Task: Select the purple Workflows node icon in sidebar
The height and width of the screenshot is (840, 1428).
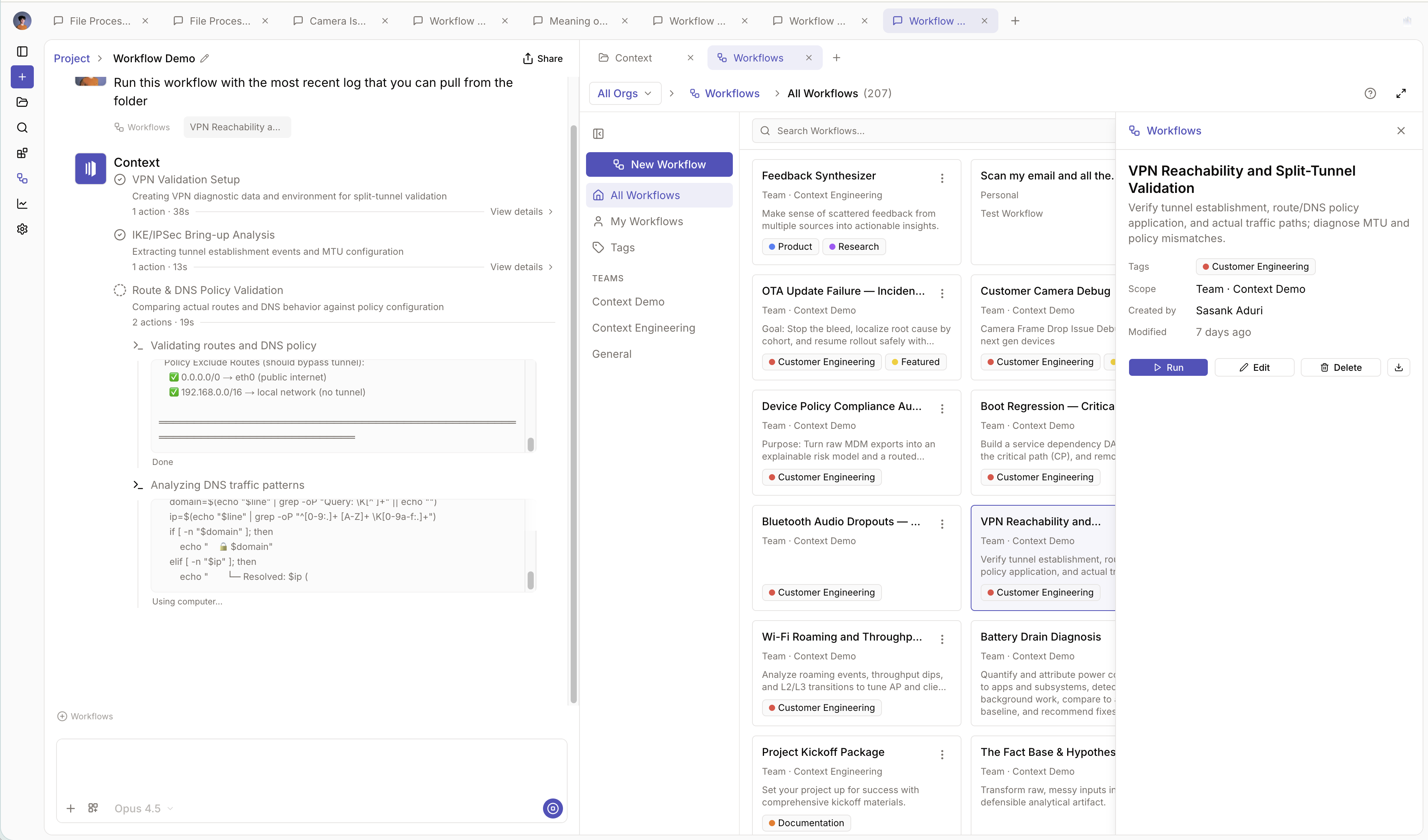Action: 22,179
